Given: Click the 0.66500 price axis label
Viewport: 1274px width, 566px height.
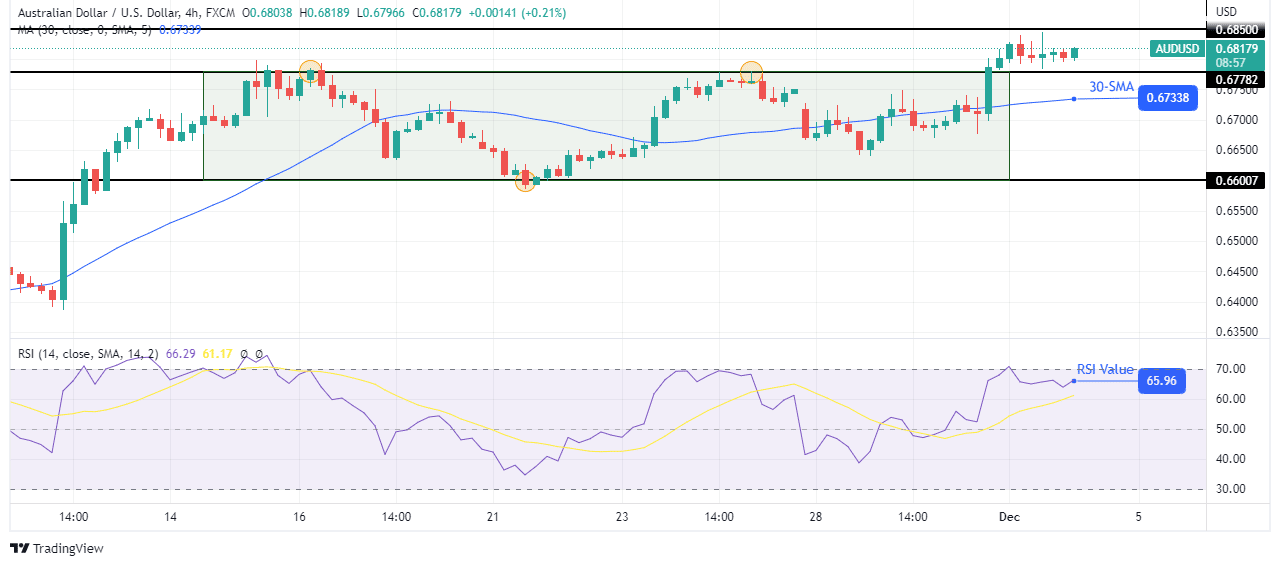Looking at the screenshot, I should point(1235,150).
